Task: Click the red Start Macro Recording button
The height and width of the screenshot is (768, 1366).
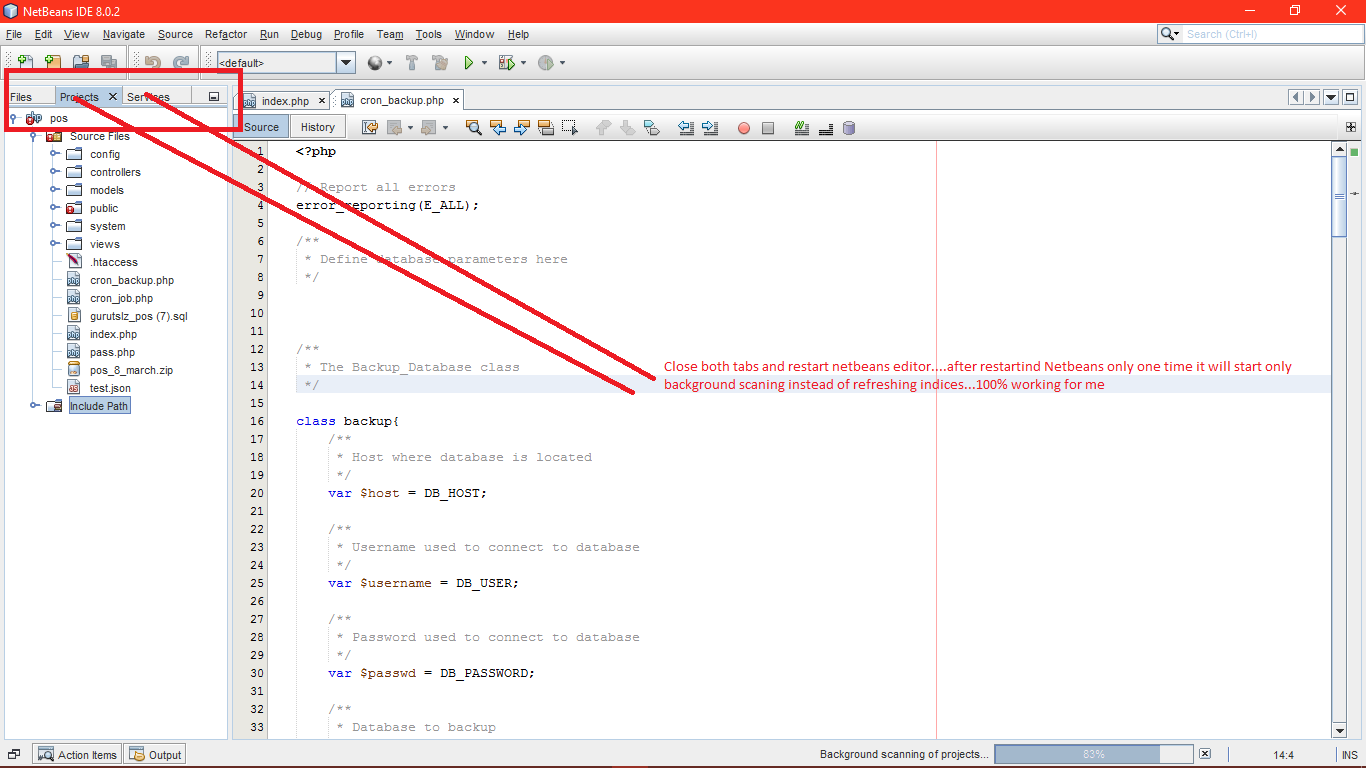Action: pyautogui.click(x=744, y=128)
